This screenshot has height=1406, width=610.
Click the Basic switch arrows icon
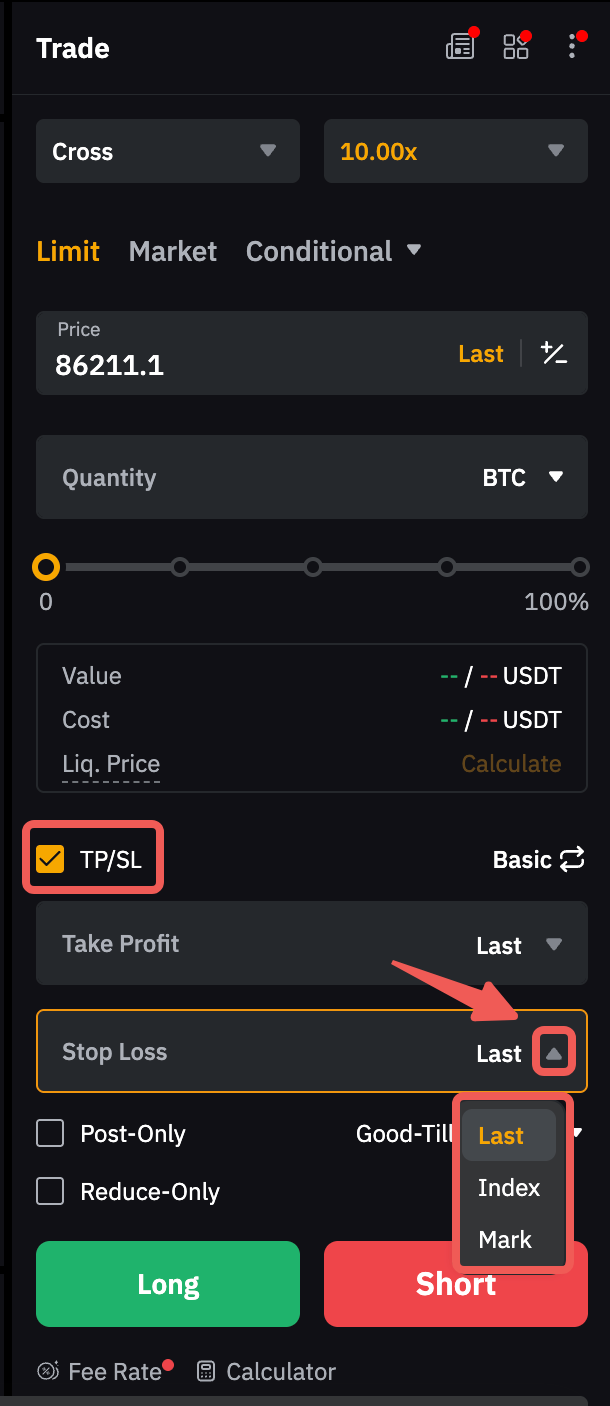pyautogui.click(x=572, y=859)
